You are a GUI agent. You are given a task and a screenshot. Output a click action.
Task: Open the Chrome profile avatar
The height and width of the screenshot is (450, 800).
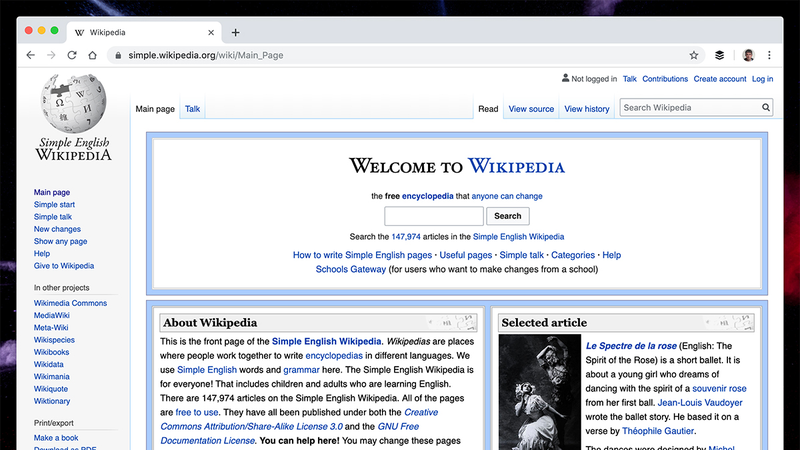click(x=748, y=55)
